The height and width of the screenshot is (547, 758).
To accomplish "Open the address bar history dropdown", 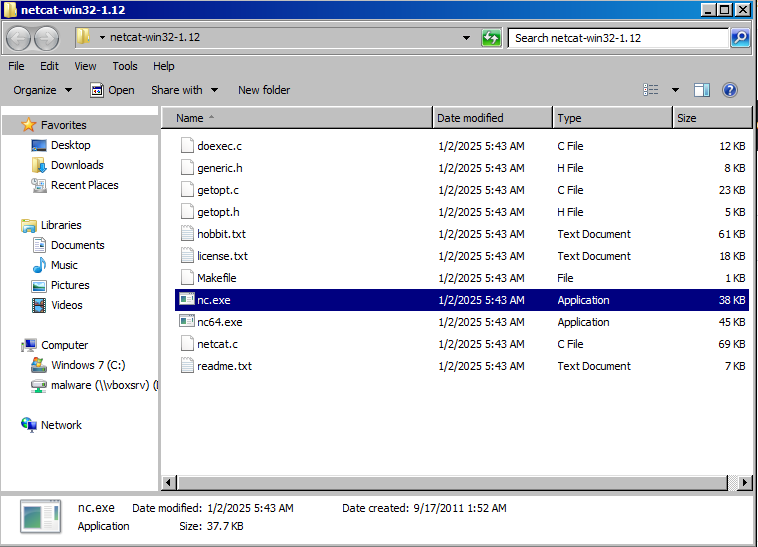I will (x=466, y=38).
